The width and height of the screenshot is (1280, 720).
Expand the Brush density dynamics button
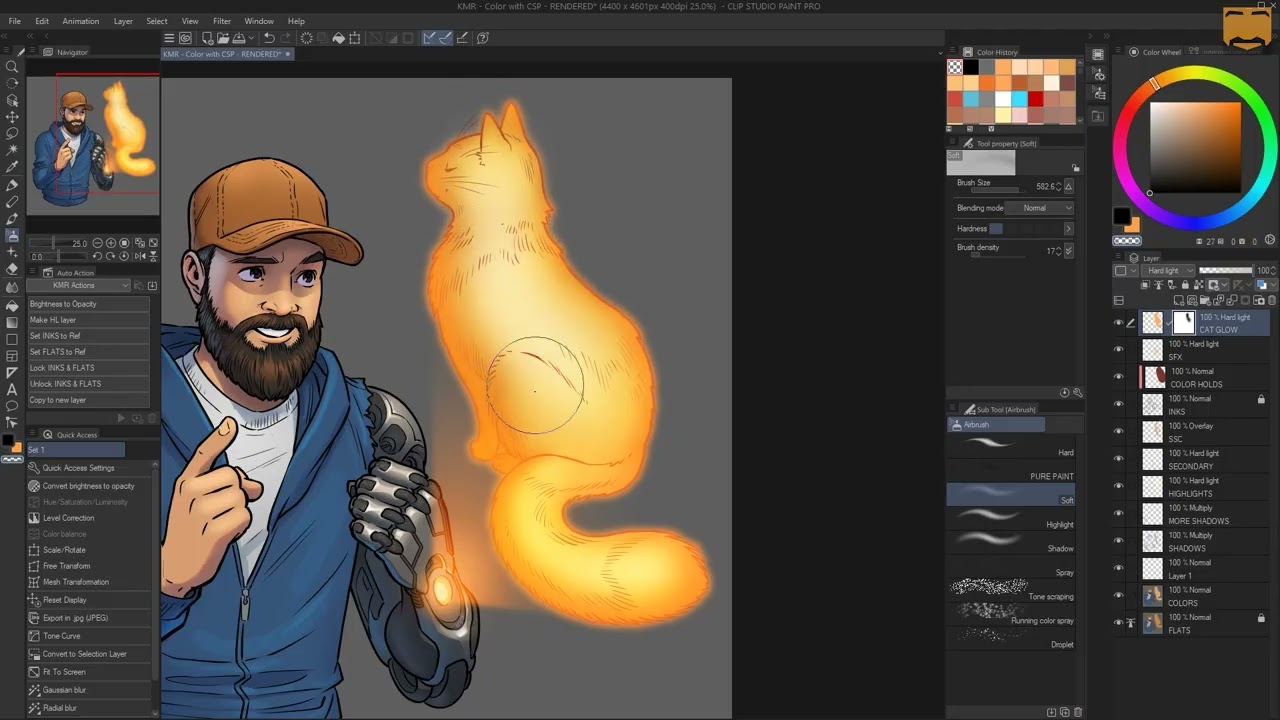click(1068, 250)
